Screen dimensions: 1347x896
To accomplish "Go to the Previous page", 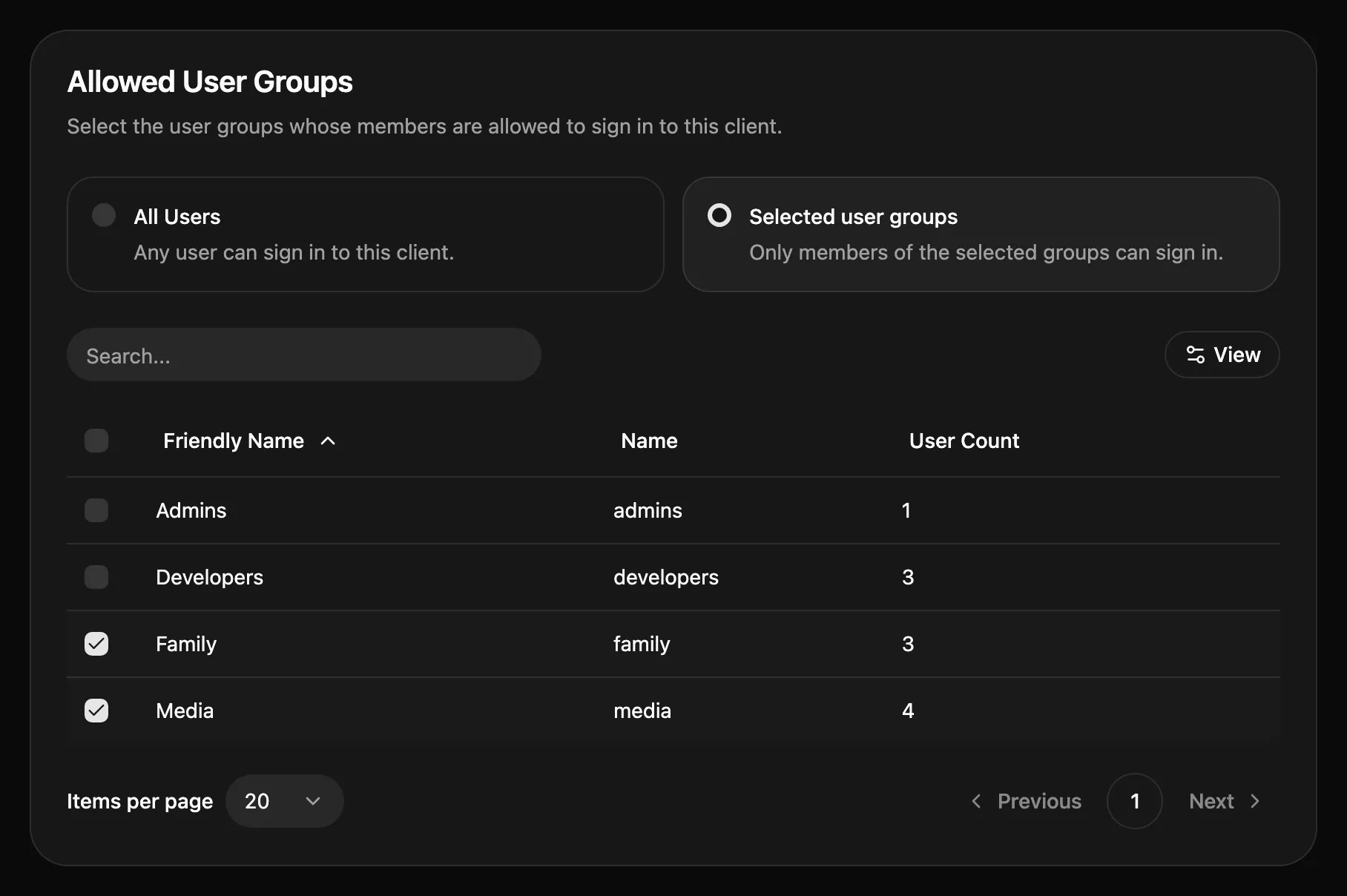I will [x=1027, y=801].
